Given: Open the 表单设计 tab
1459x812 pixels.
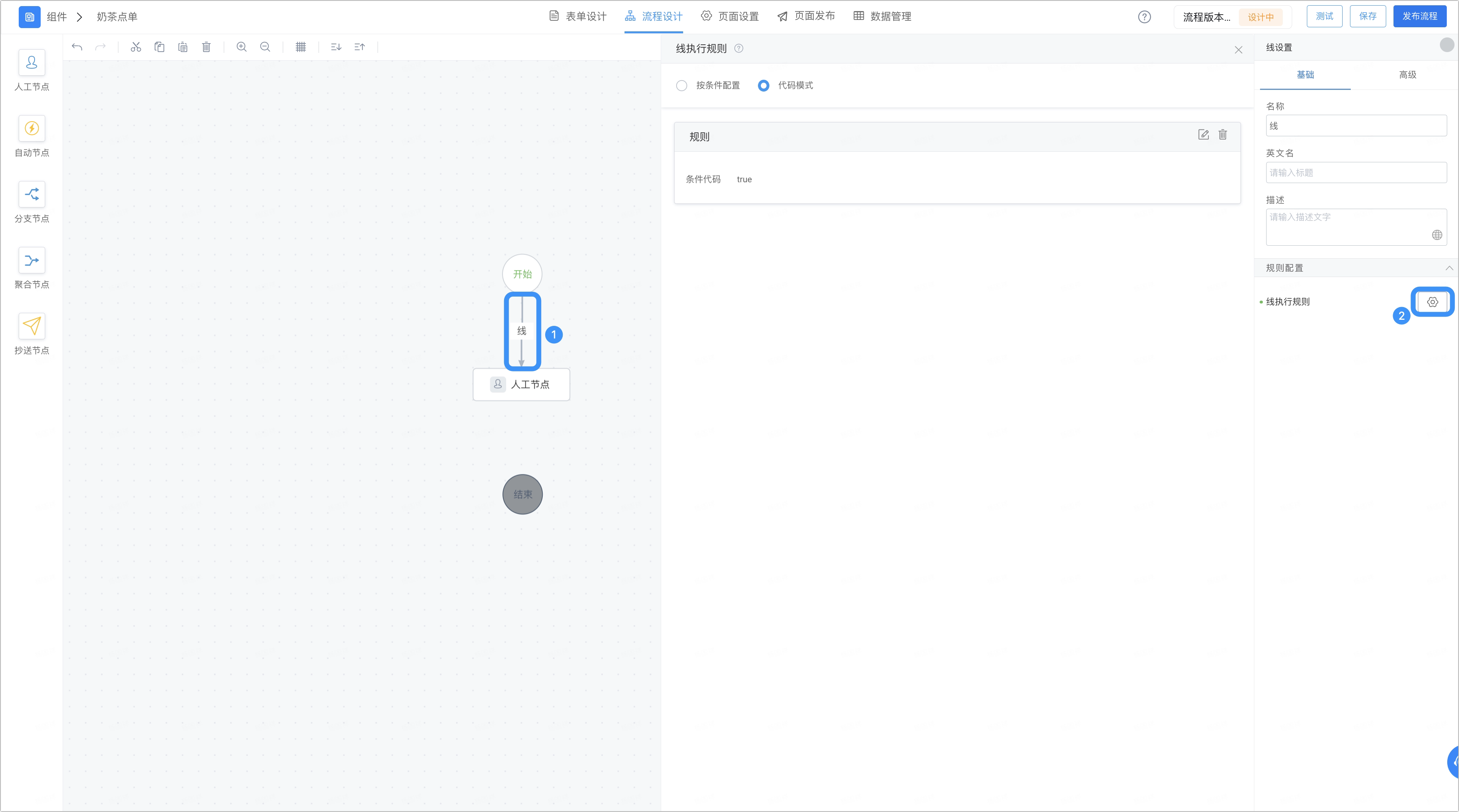Looking at the screenshot, I should coord(578,16).
